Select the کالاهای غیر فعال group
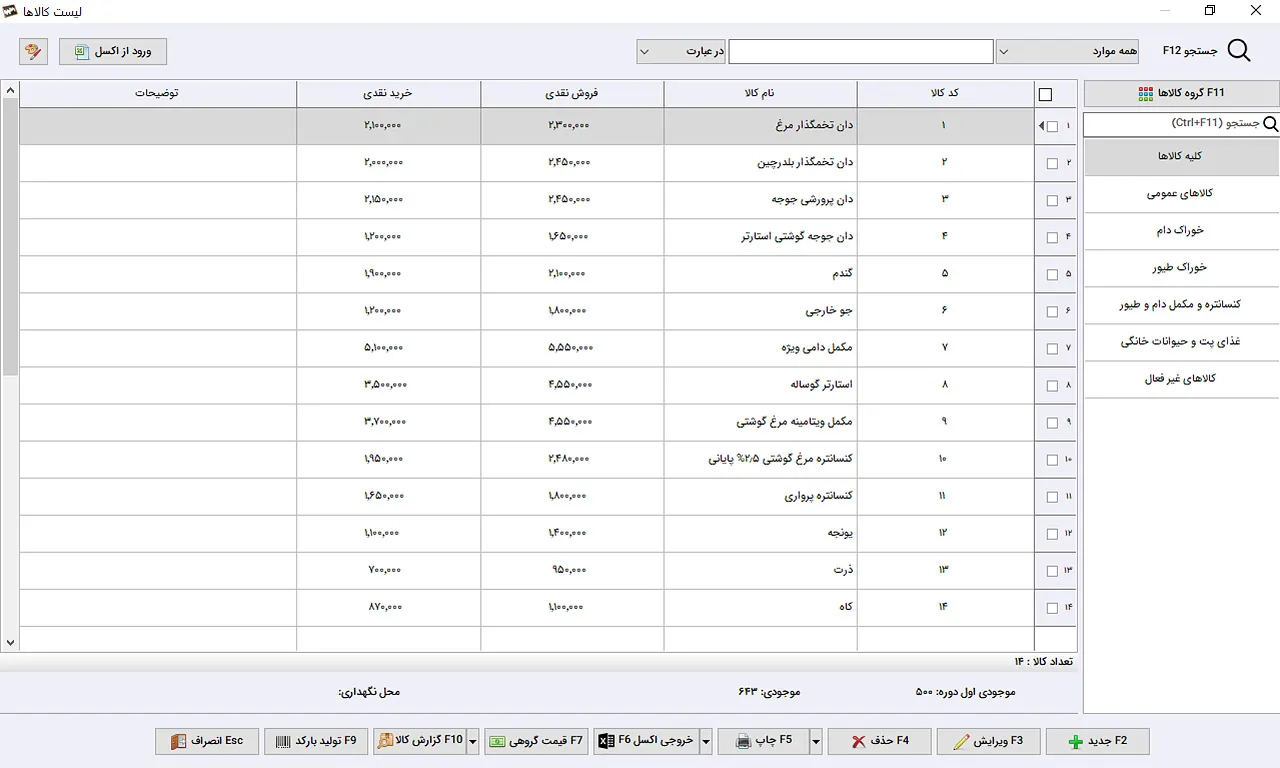The width and height of the screenshot is (1280, 768). [1181, 379]
